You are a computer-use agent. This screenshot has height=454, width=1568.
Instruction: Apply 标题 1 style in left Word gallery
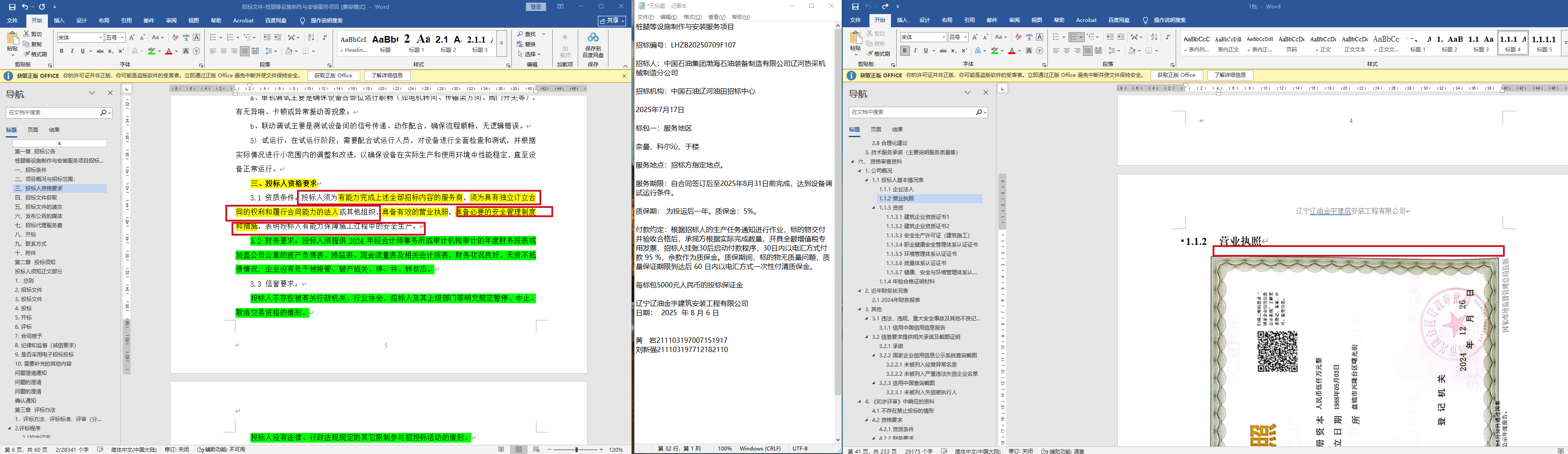(417, 43)
